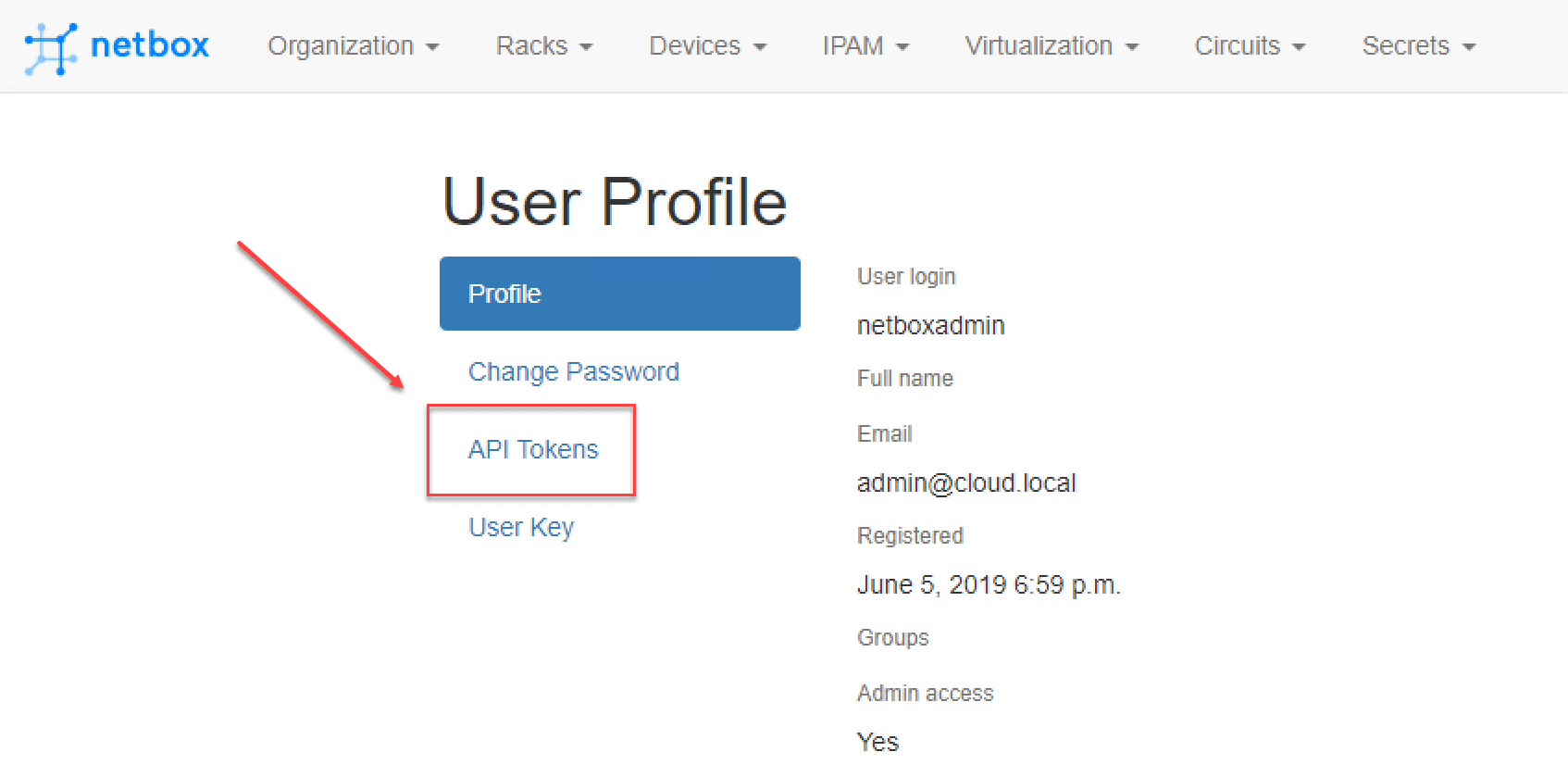Click the NetBox logo icon
The height and width of the screenshot is (777, 1568).
click(51, 48)
